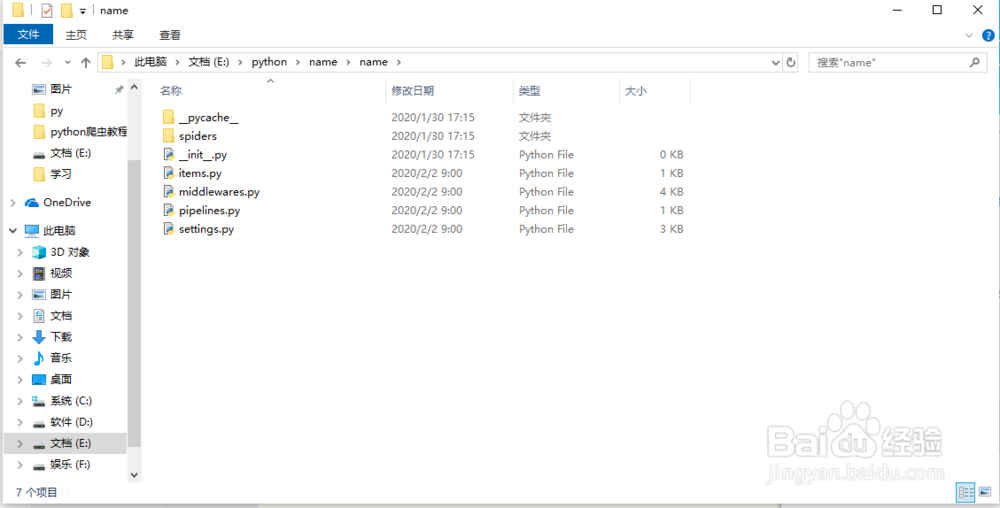Expand the 下载 tree node
This screenshot has height=508, width=1000.
[x=20, y=337]
